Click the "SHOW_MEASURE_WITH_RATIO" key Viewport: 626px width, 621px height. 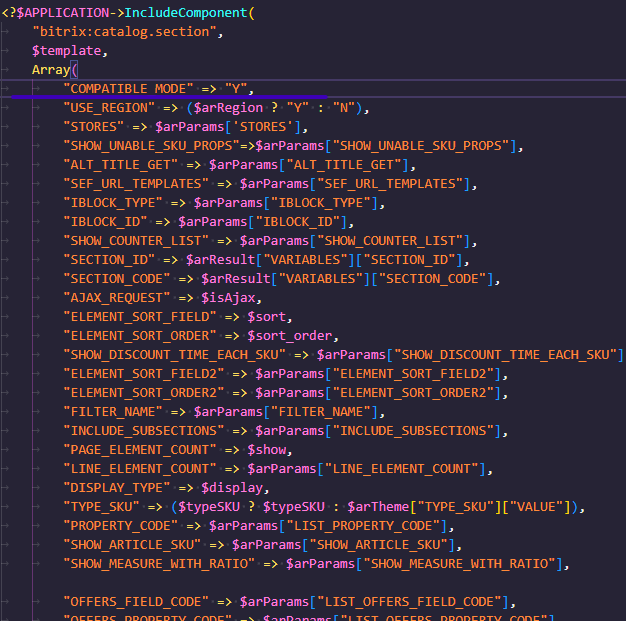[159, 564]
